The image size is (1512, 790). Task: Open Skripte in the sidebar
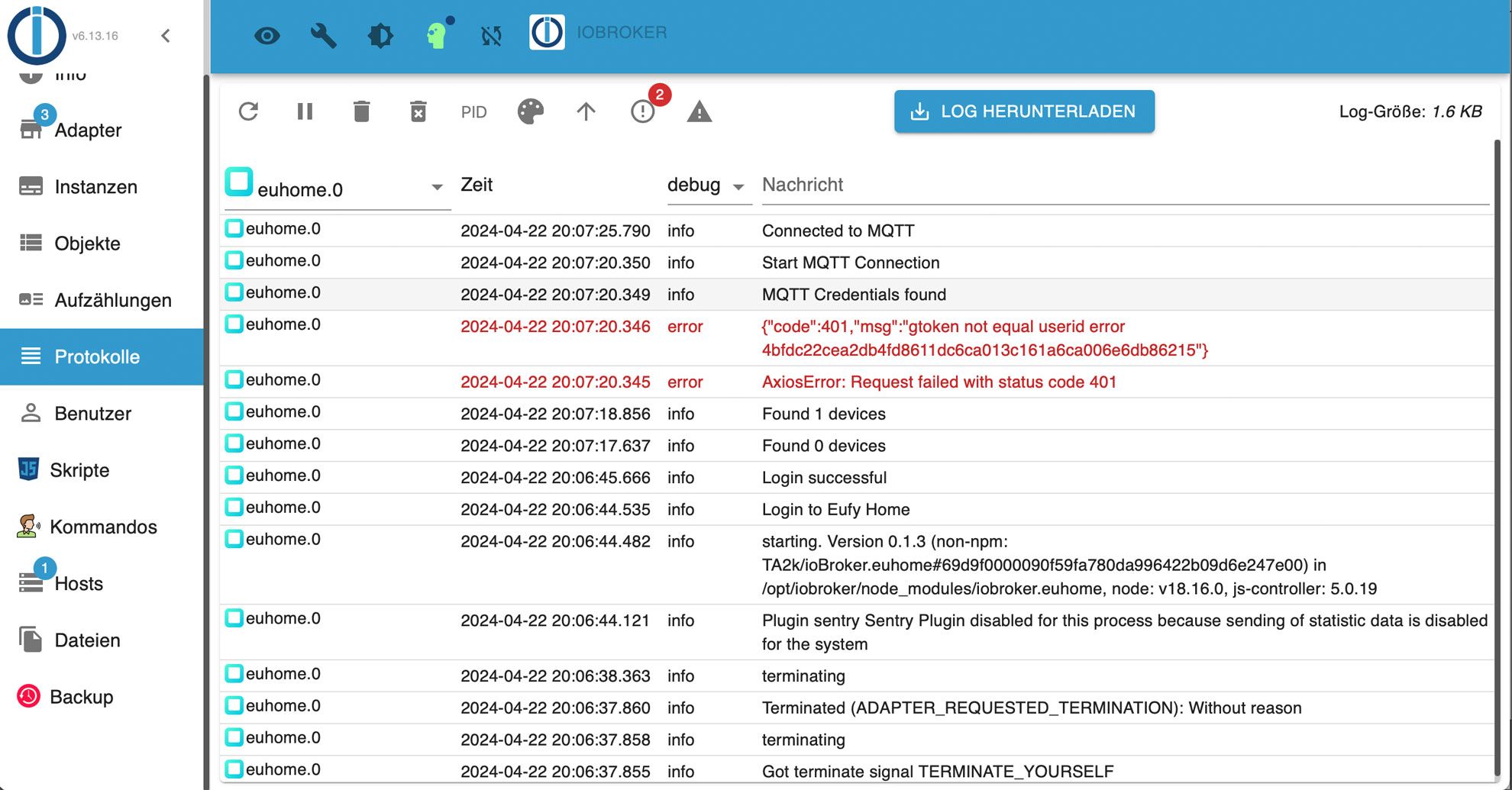(102, 470)
